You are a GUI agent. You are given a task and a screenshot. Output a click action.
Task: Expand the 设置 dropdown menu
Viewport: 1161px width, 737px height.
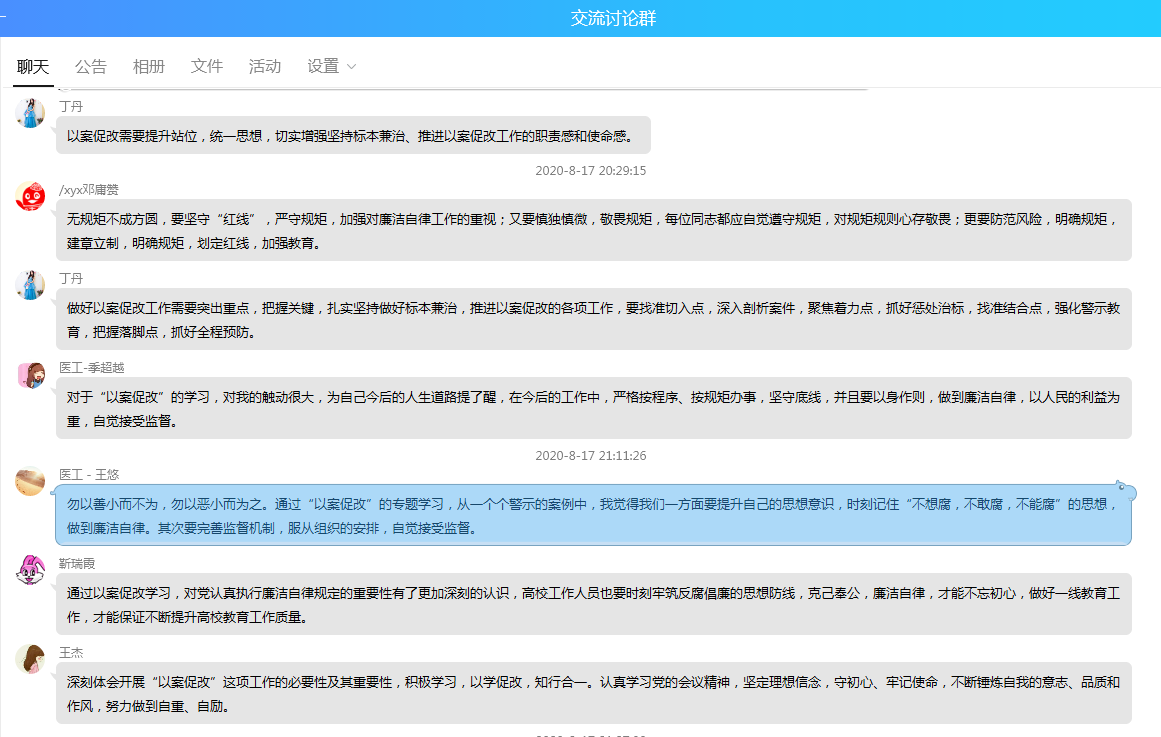coord(332,67)
